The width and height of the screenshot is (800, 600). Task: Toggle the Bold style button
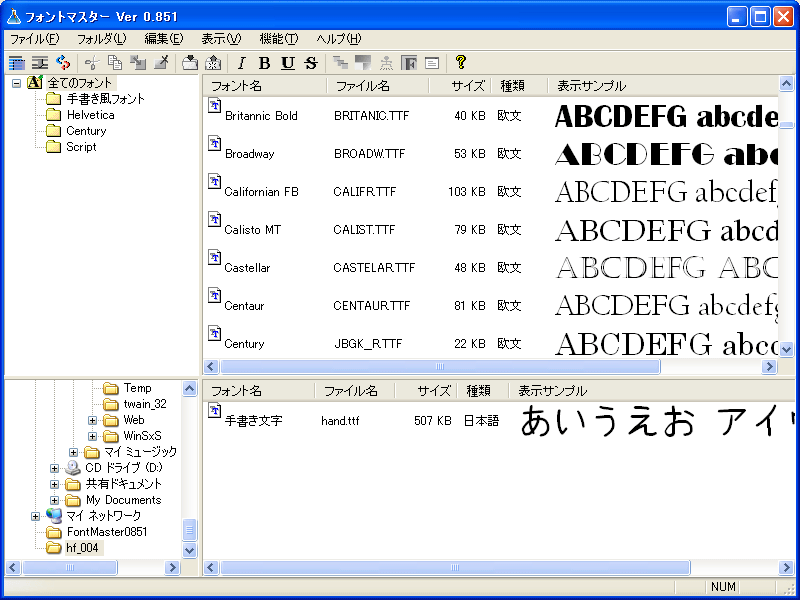(x=264, y=63)
